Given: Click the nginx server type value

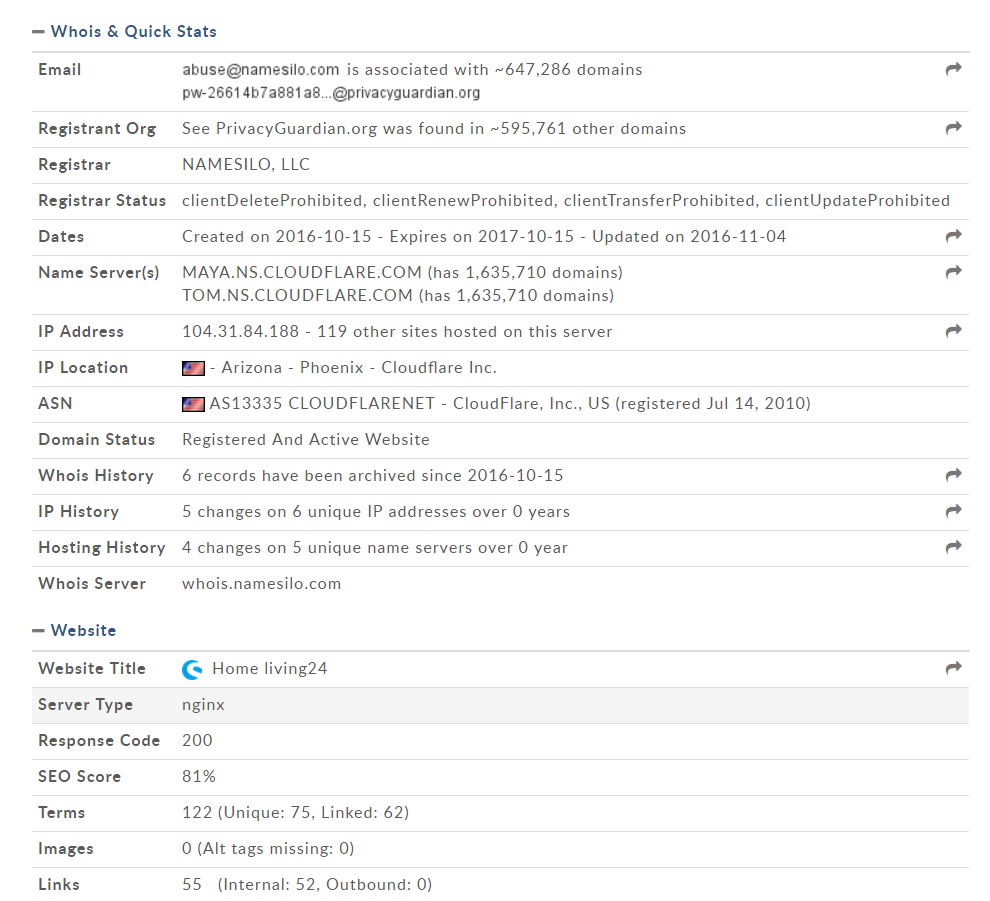Looking at the screenshot, I should coord(203,705).
